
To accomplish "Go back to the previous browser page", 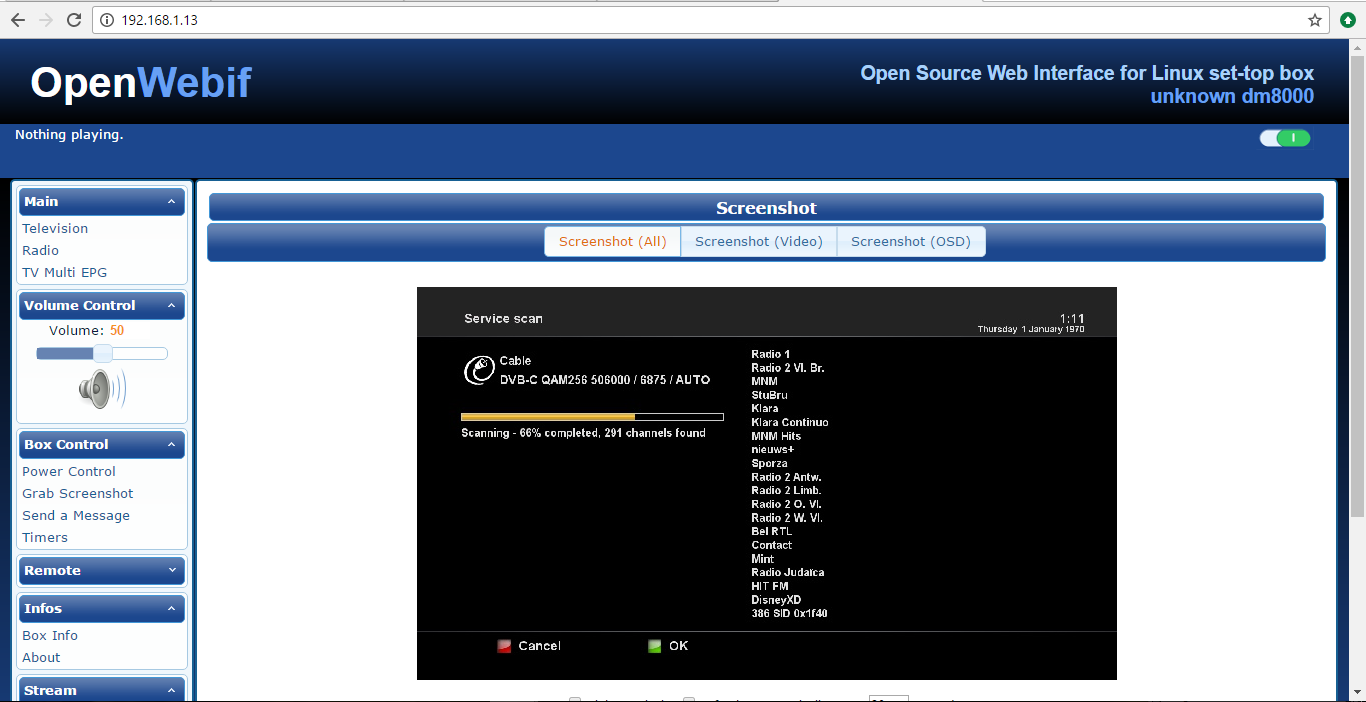I will click(17, 20).
